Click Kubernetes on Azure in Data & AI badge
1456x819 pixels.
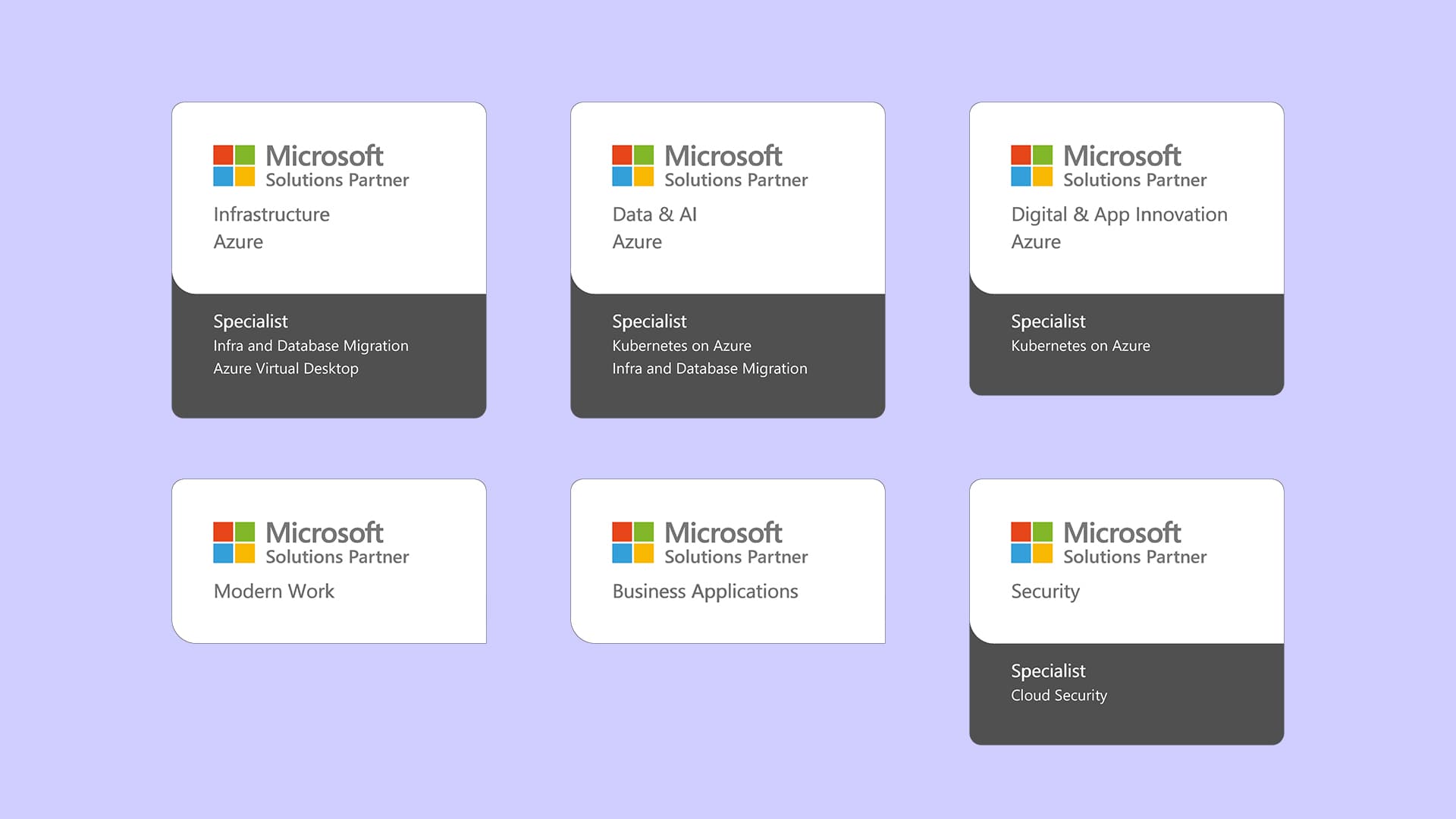pyautogui.click(x=681, y=346)
